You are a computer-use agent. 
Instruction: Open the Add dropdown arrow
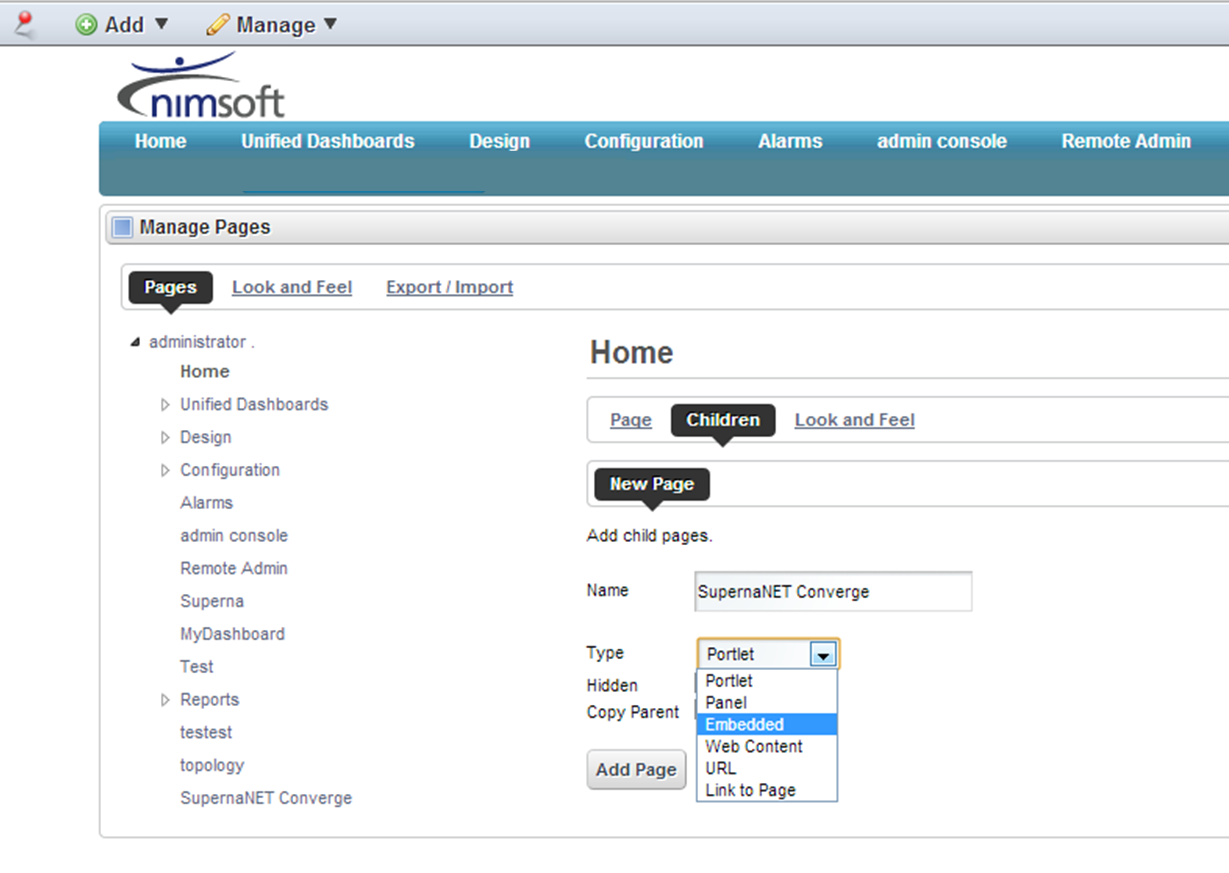pyautogui.click(x=161, y=24)
